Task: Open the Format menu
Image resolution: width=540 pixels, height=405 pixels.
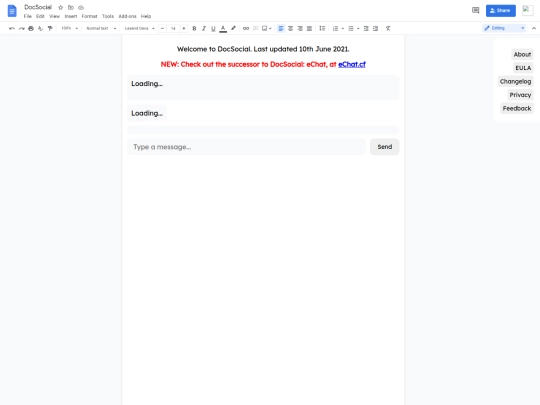Action: [x=90, y=16]
